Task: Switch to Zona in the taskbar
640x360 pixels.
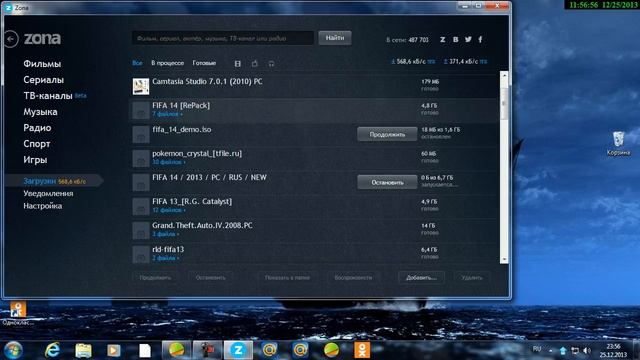Action: coord(238,350)
